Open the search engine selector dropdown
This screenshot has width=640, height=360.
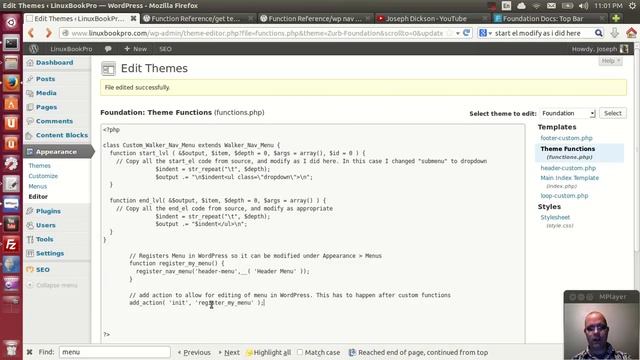click(484, 33)
